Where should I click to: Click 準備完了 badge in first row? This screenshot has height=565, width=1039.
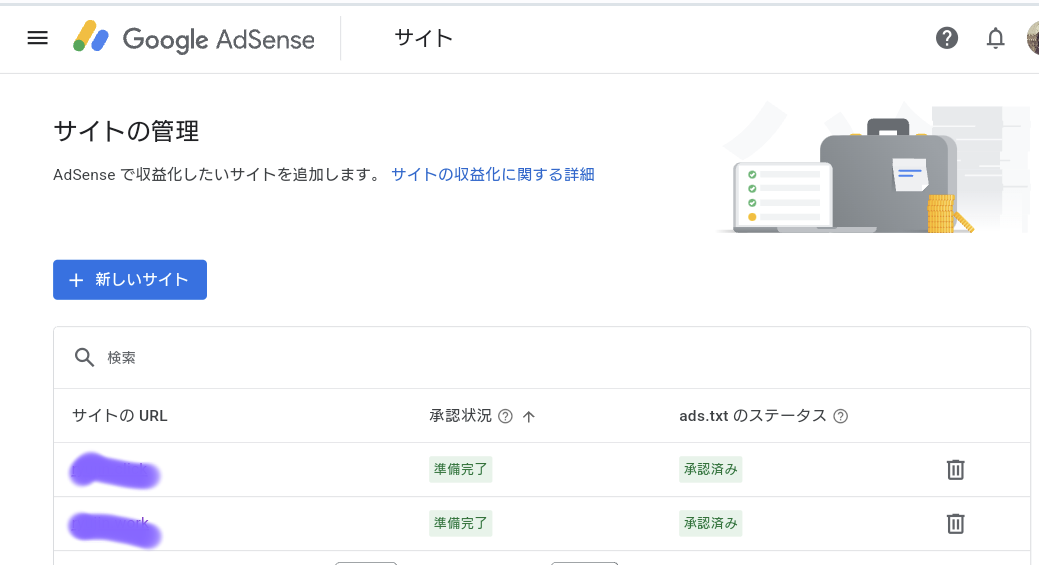[x=461, y=470]
